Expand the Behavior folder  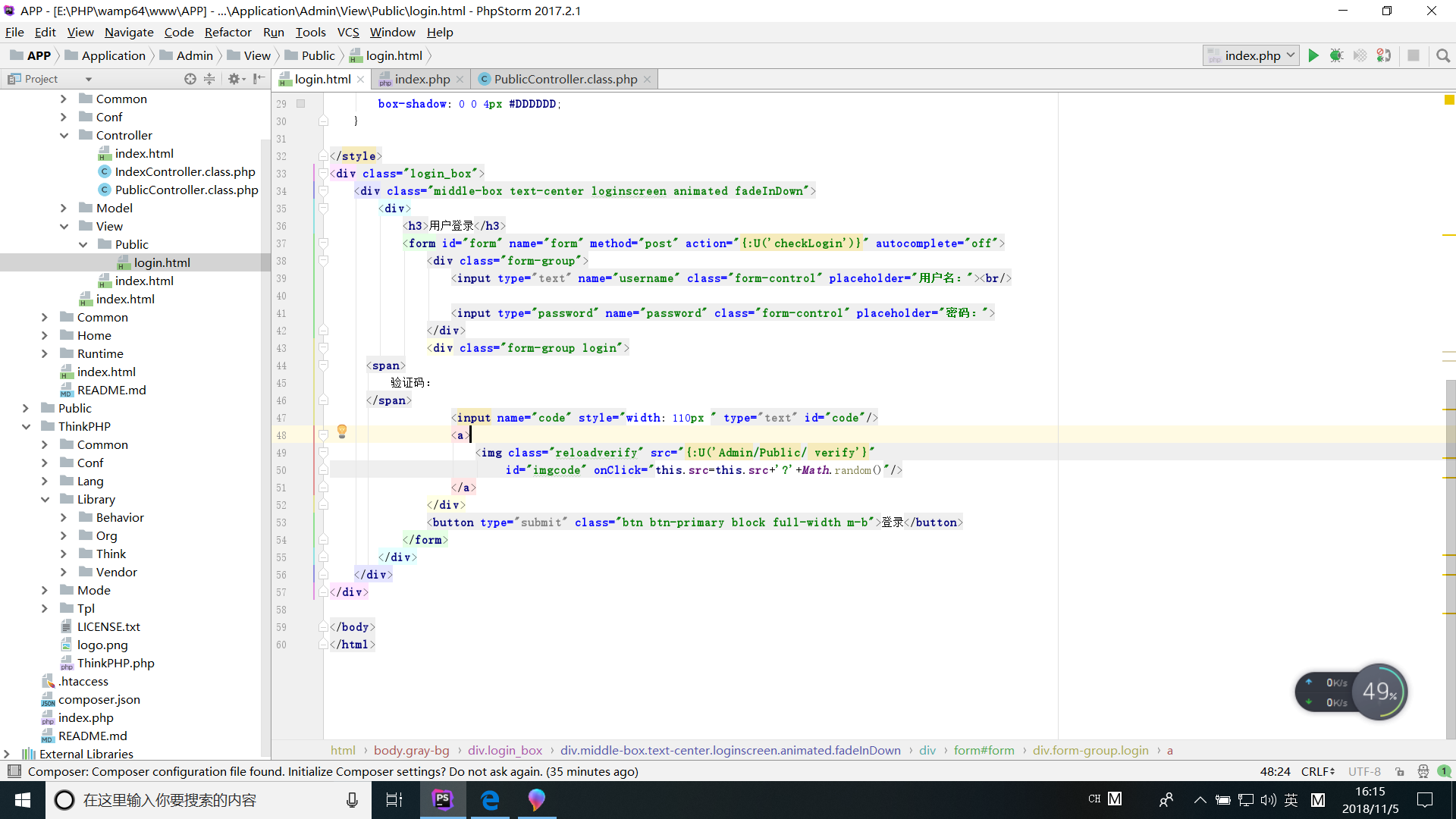coord(64,517)
